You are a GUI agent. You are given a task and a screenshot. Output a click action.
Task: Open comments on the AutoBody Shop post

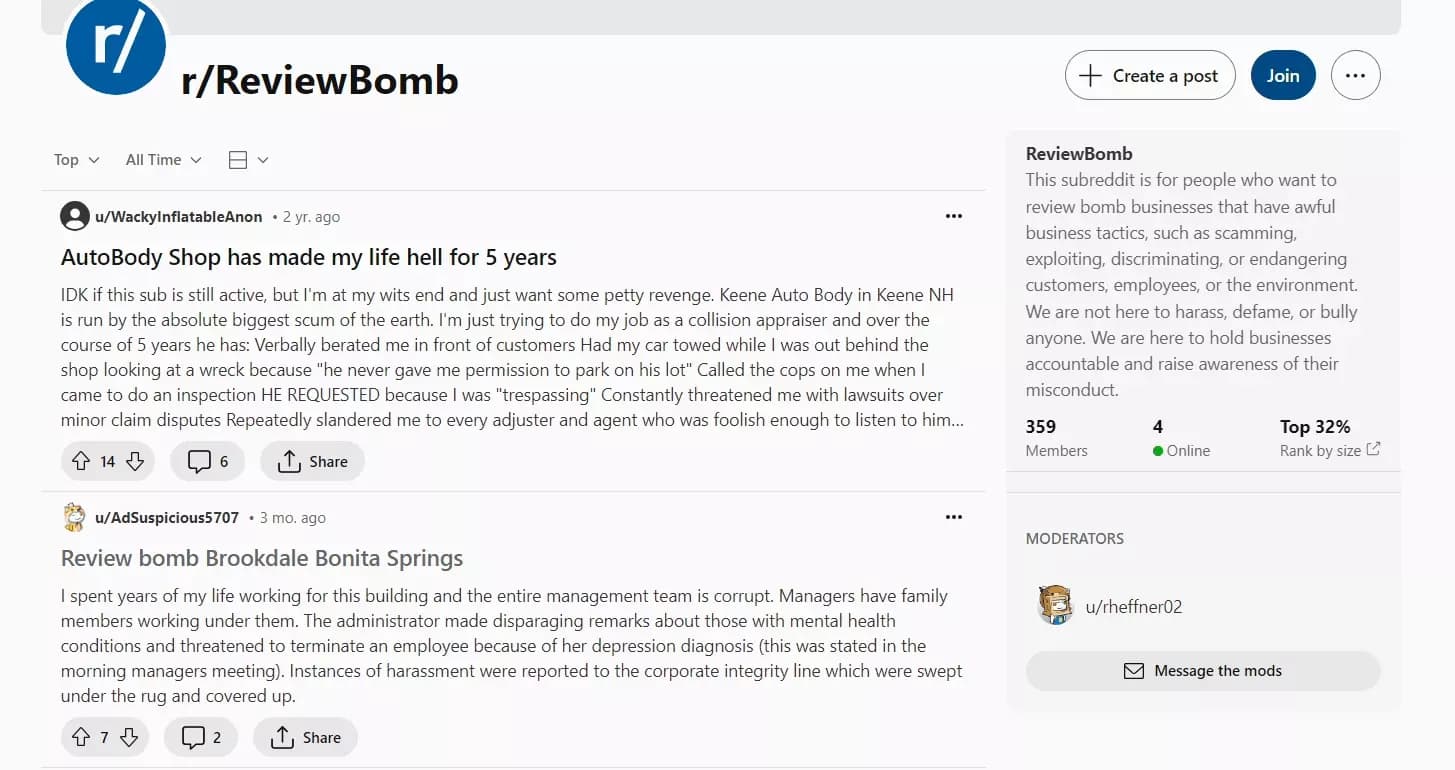pyautogui.click(x=207, y=461)
